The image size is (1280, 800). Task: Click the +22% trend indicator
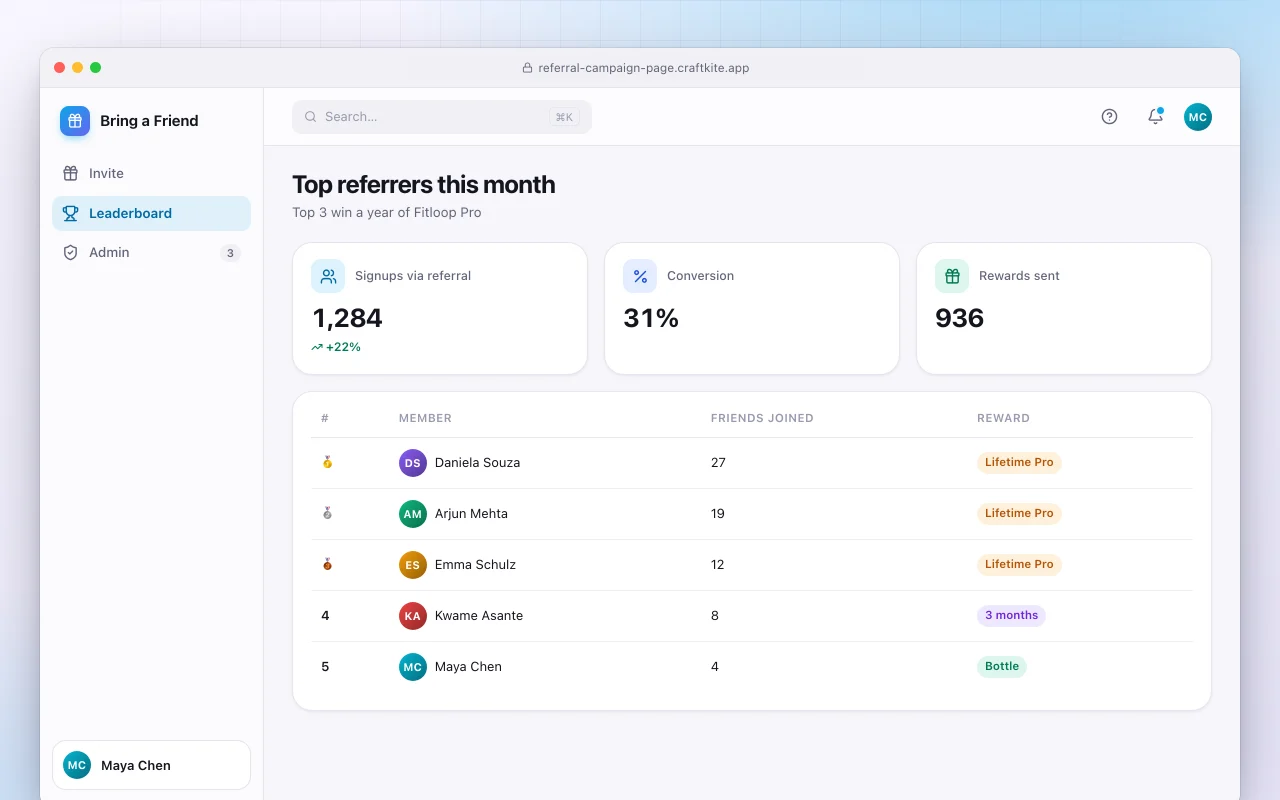pyautogui.click(x=336, y=347)
